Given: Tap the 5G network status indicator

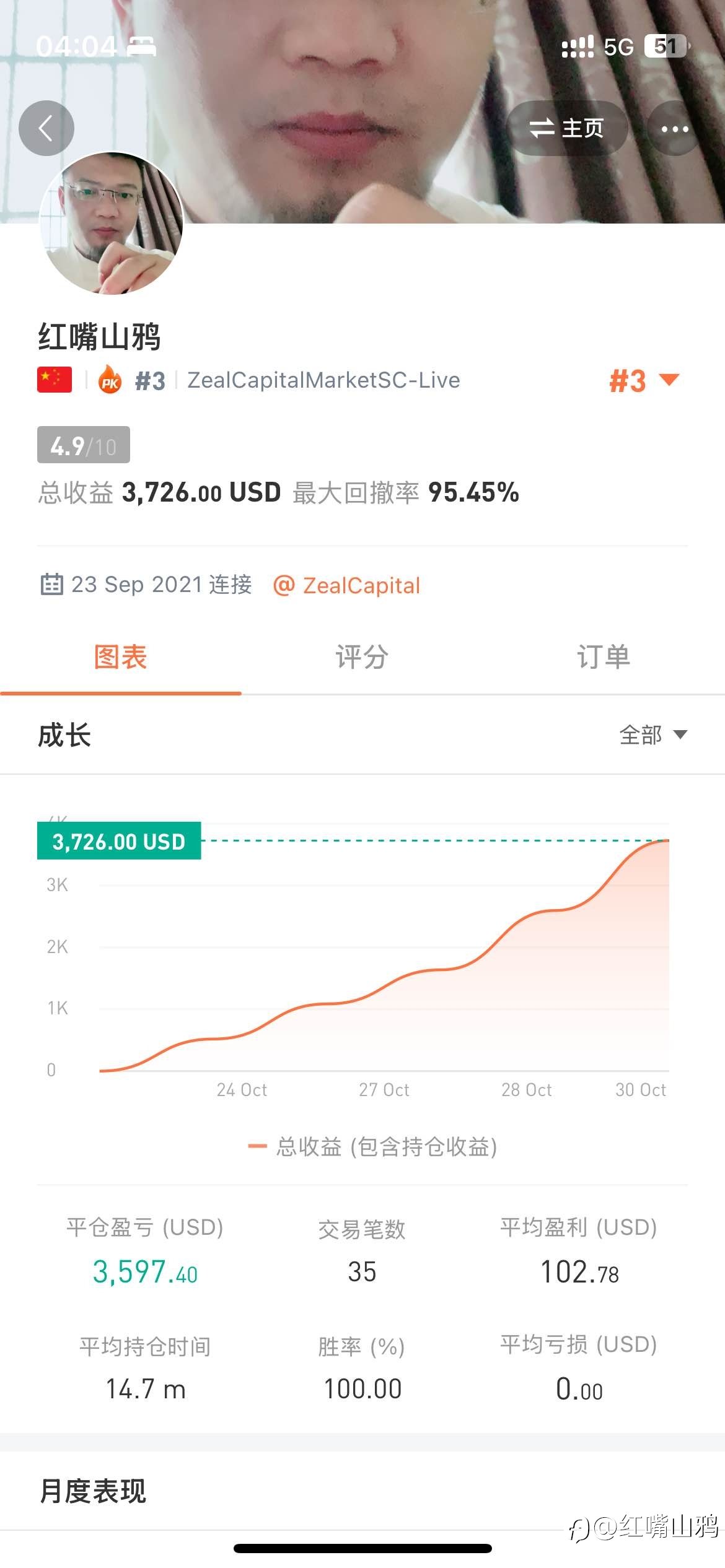Looking at the screenshot, I should click(x=618, y=46).
